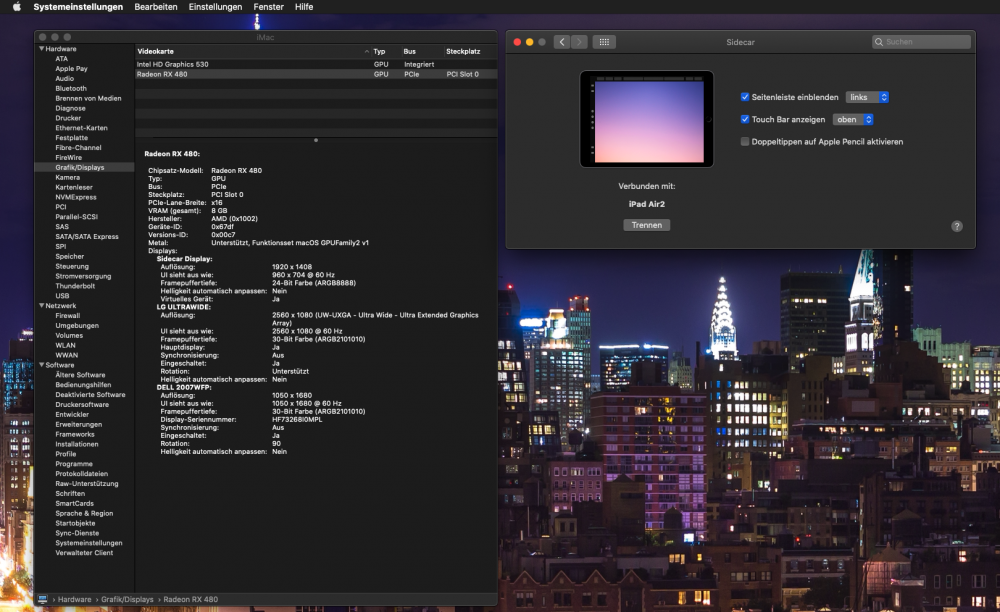Select ATA in the sidebar
The image size is (1000, 612).
61,59
